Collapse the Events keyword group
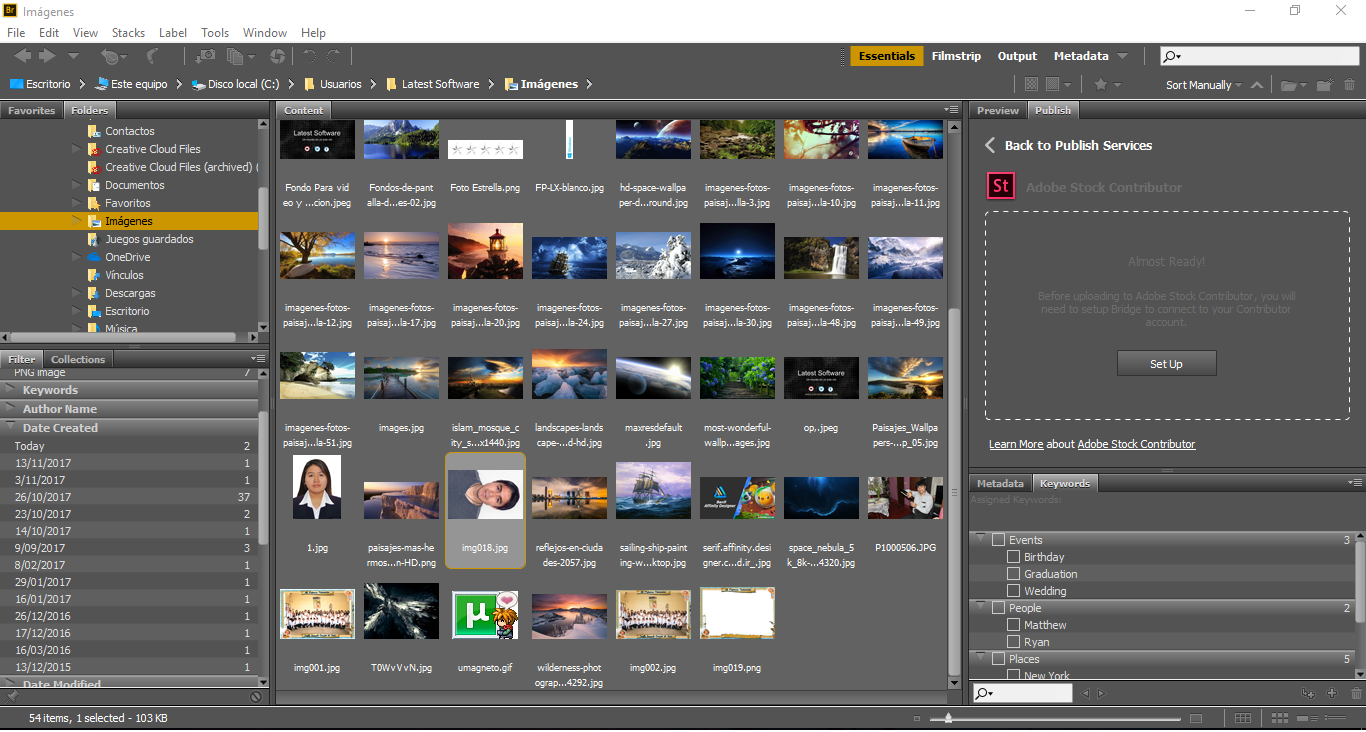This screenshot has width=1366, height=732. pos(981,540)
